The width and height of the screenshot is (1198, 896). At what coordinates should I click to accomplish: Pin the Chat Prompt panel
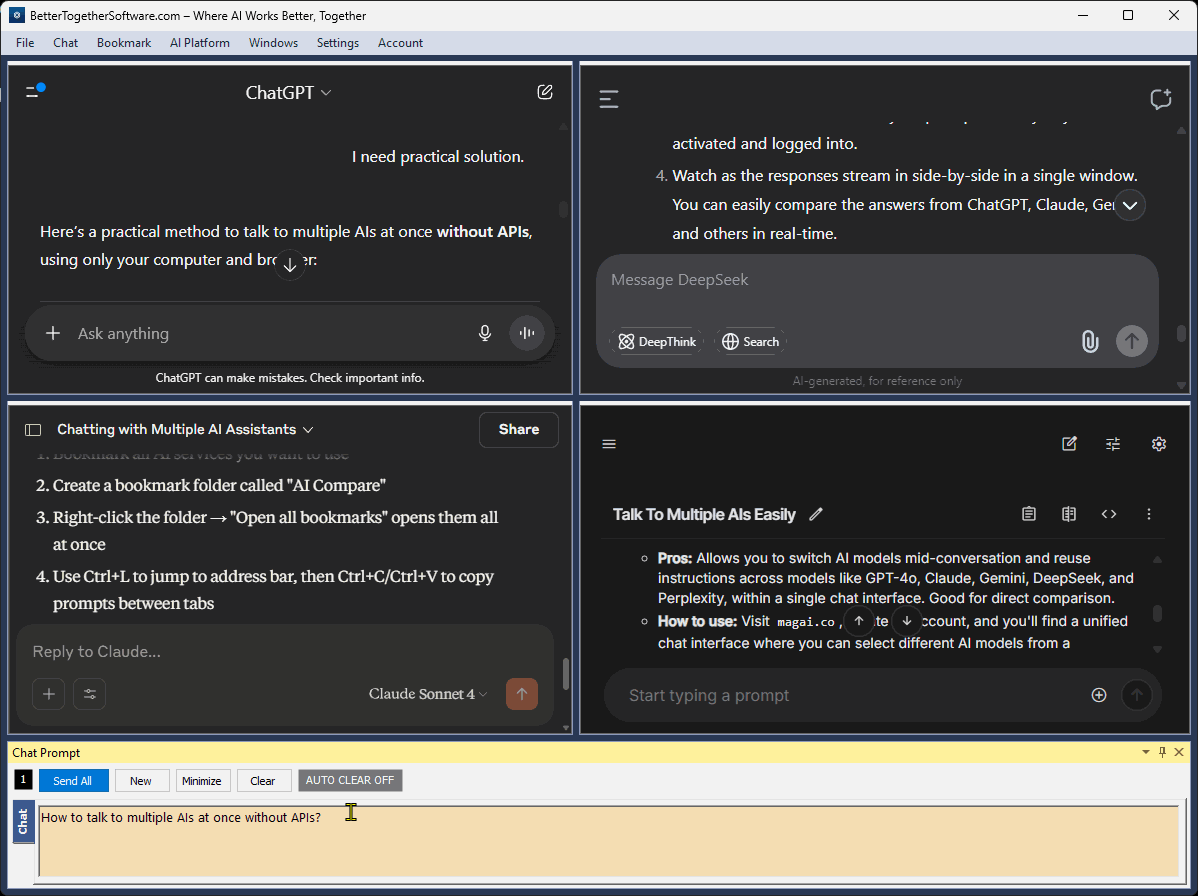tap(1163, 752)
